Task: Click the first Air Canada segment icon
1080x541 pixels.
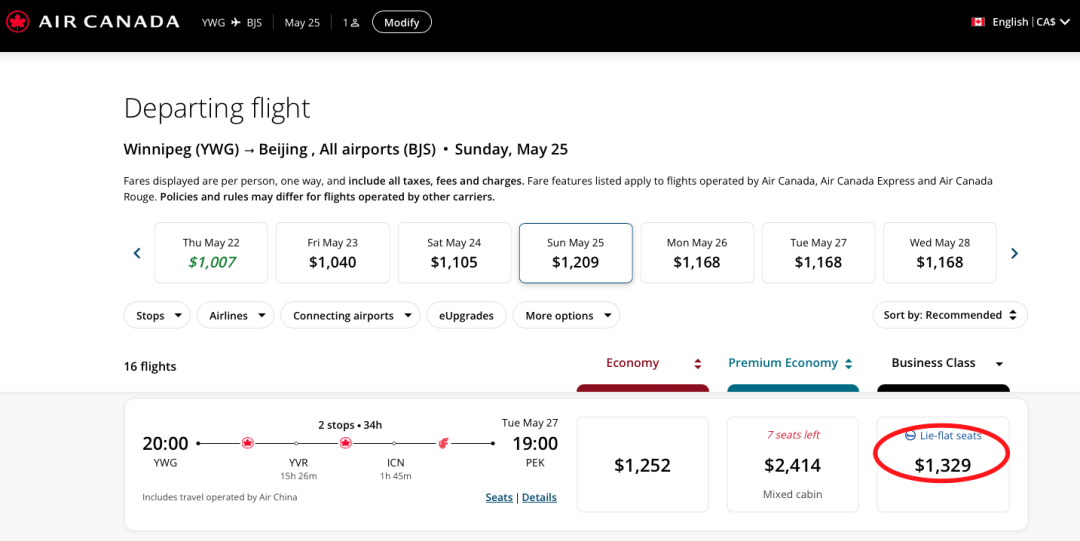Action: point(247,443)
